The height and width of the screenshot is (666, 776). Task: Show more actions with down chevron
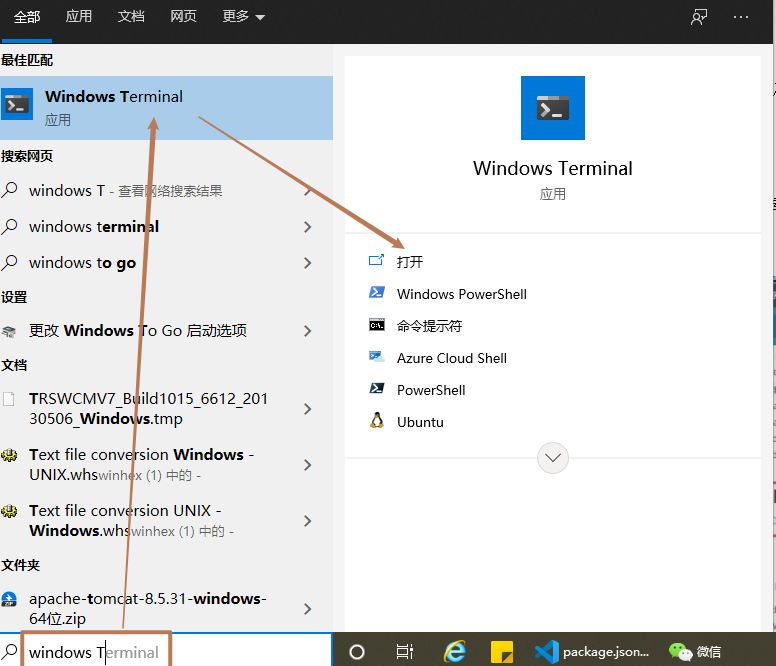(x=553, y=458)
